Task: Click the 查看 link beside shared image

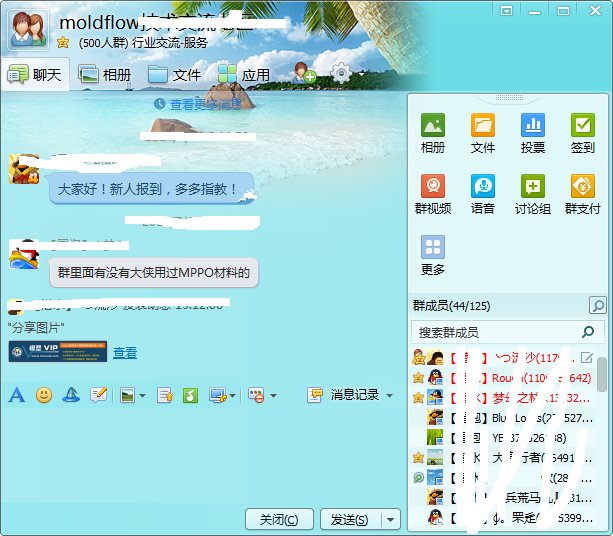Action: point(125,353)
